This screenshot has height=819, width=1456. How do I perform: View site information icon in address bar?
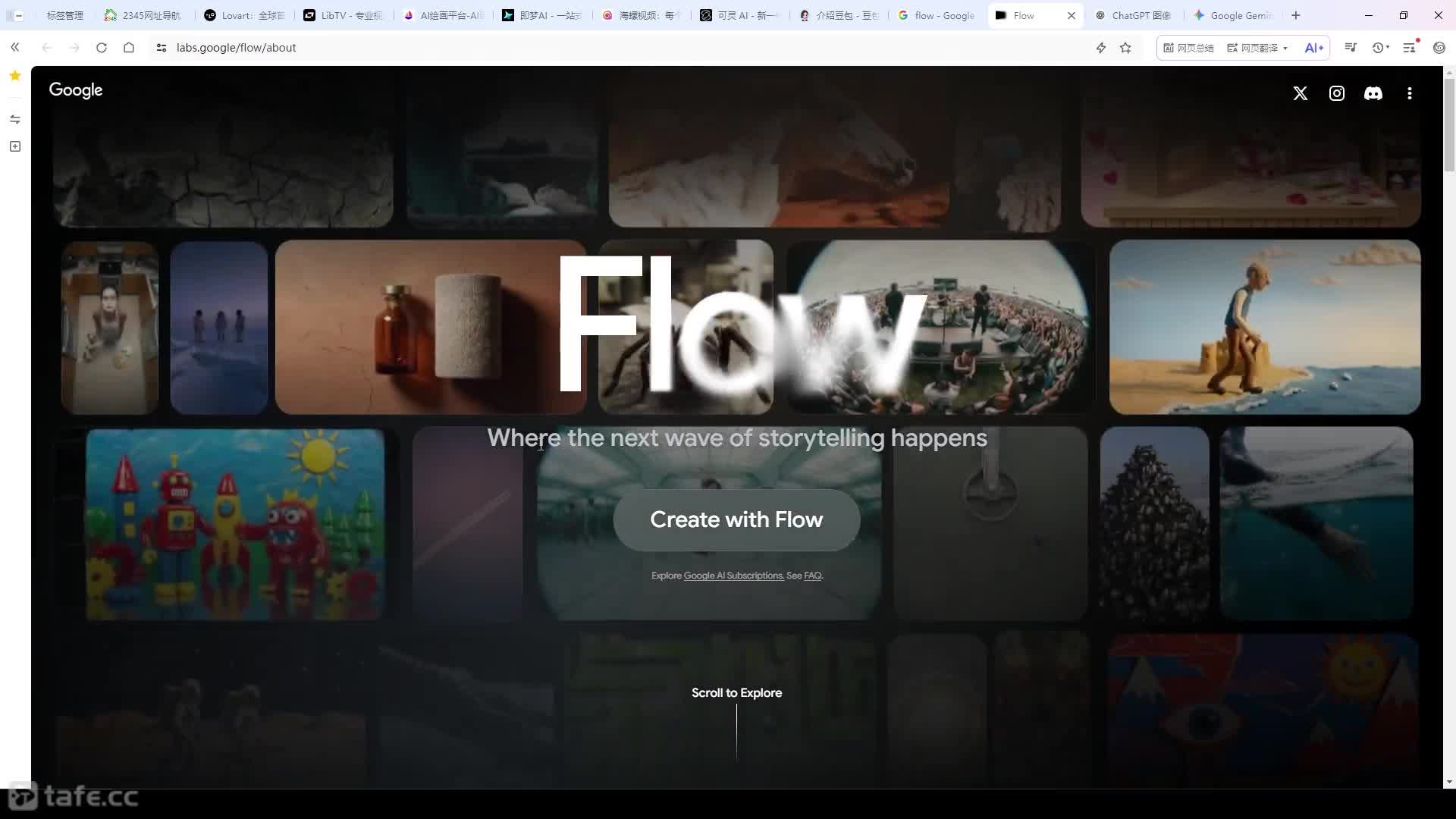pos(161,48)
